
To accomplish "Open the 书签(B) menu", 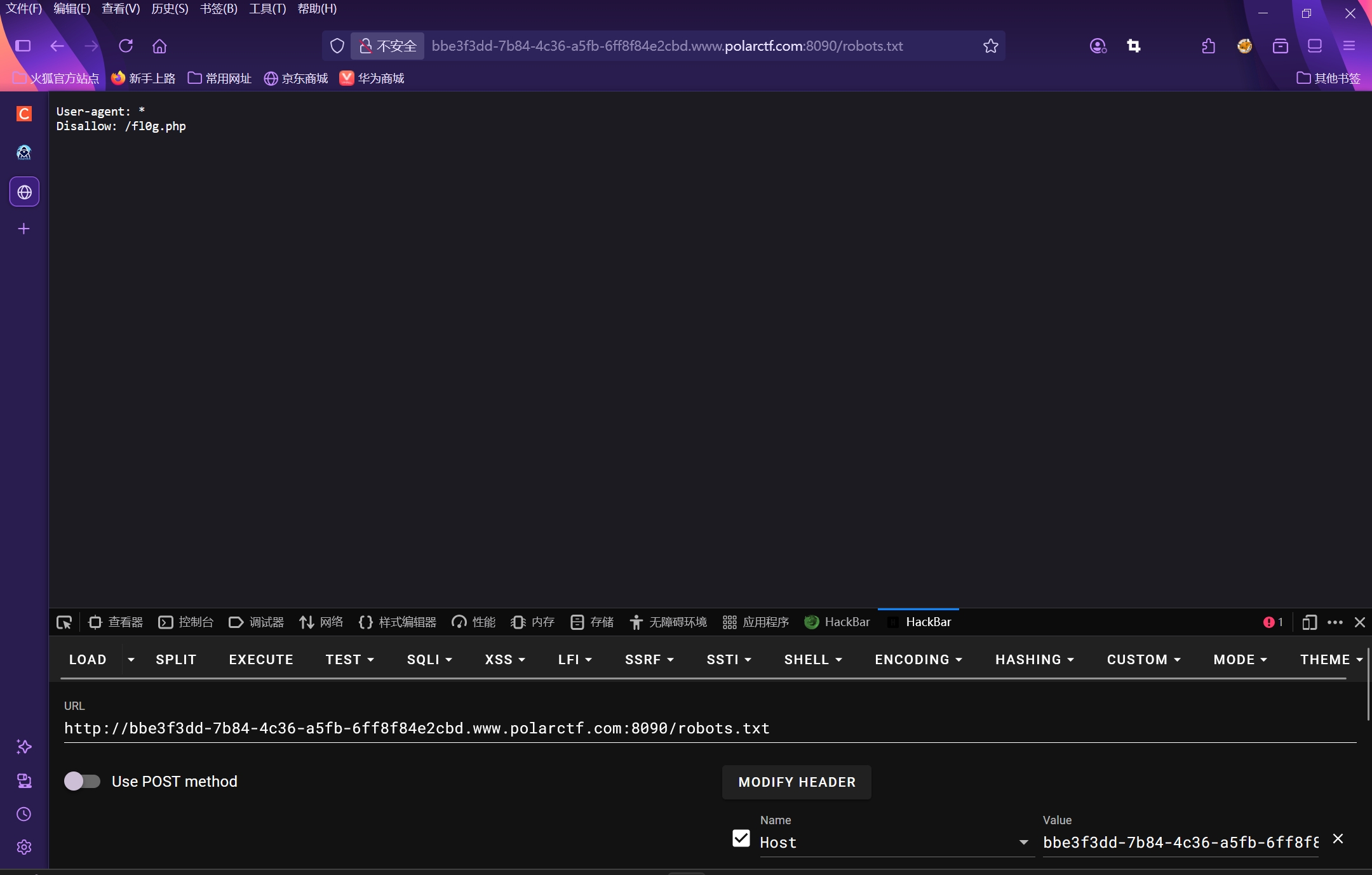I will coord(219,9).
